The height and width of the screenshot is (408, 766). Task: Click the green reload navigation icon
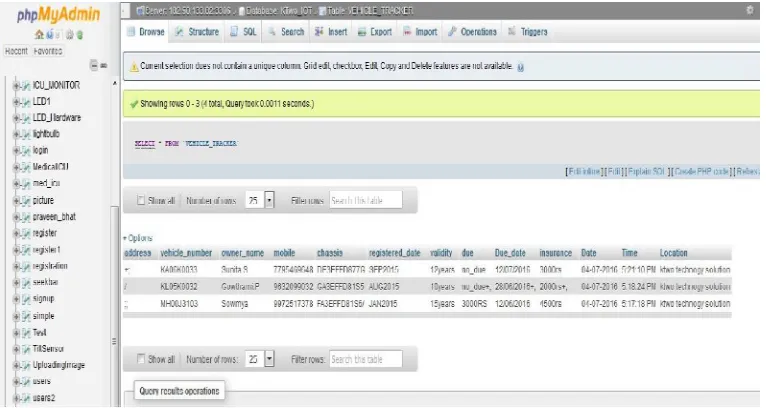click(80, 35)
